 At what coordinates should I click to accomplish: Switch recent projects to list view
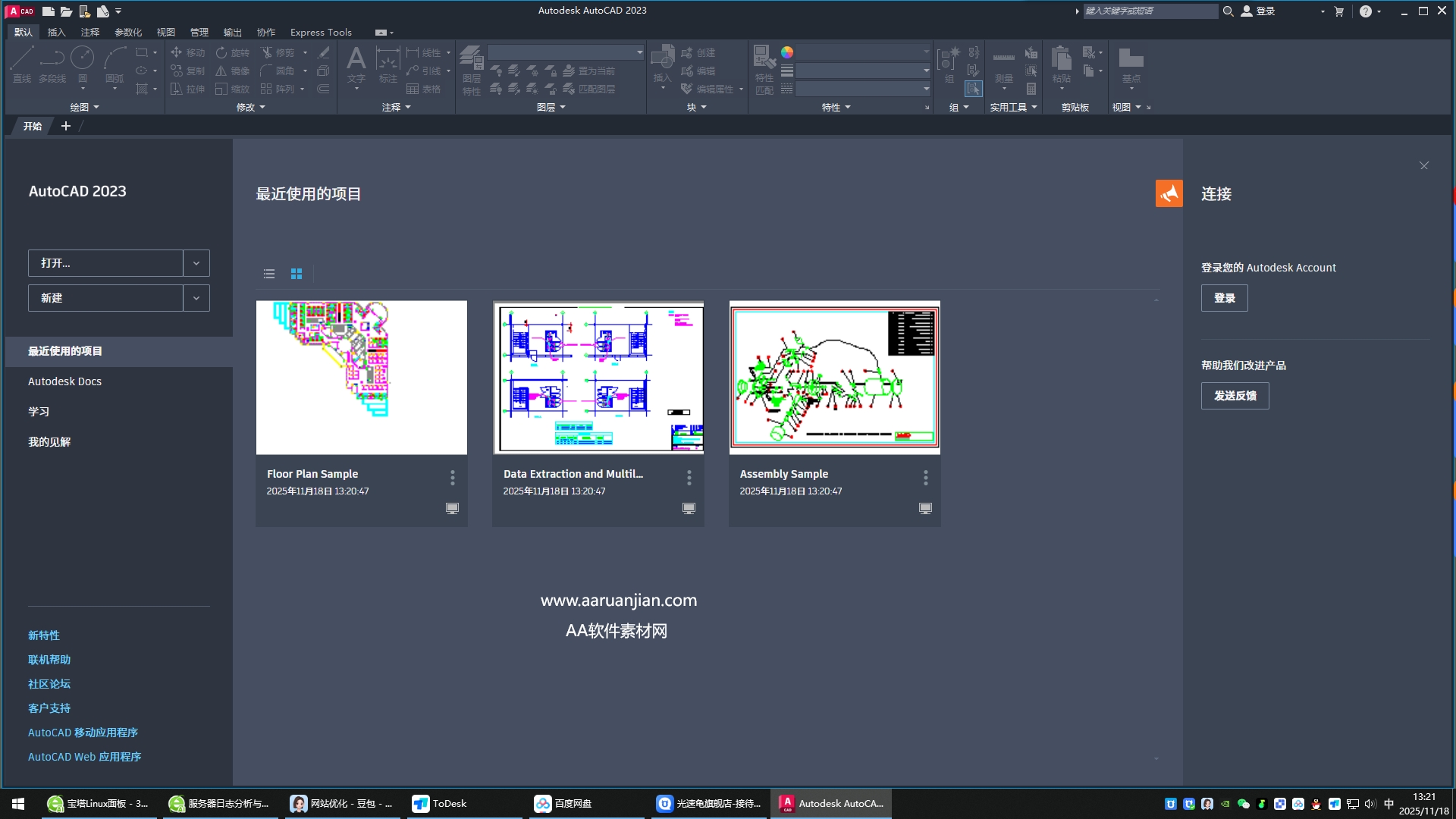[x=268, y=274]
